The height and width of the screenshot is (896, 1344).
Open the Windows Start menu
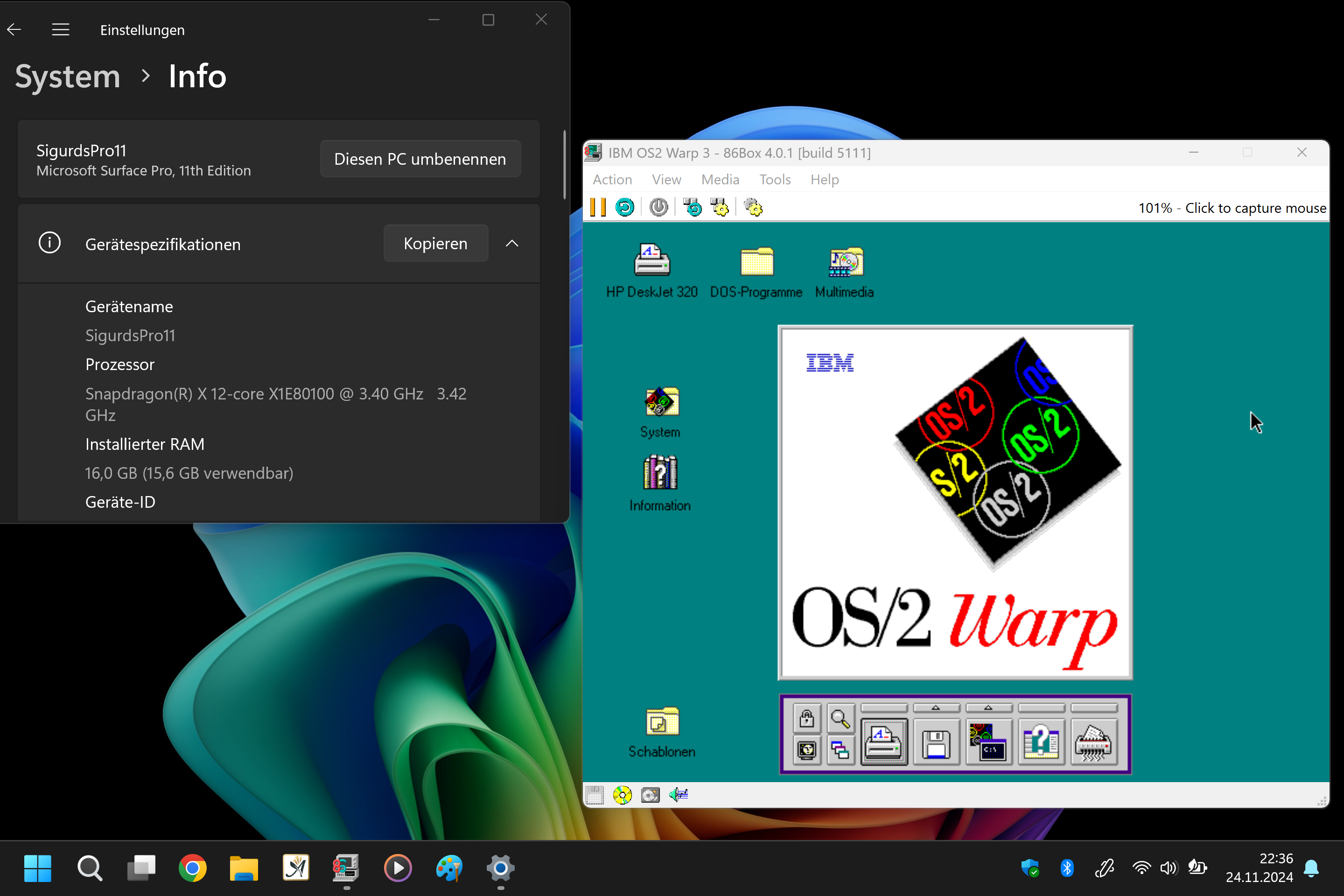pos(38,868)
